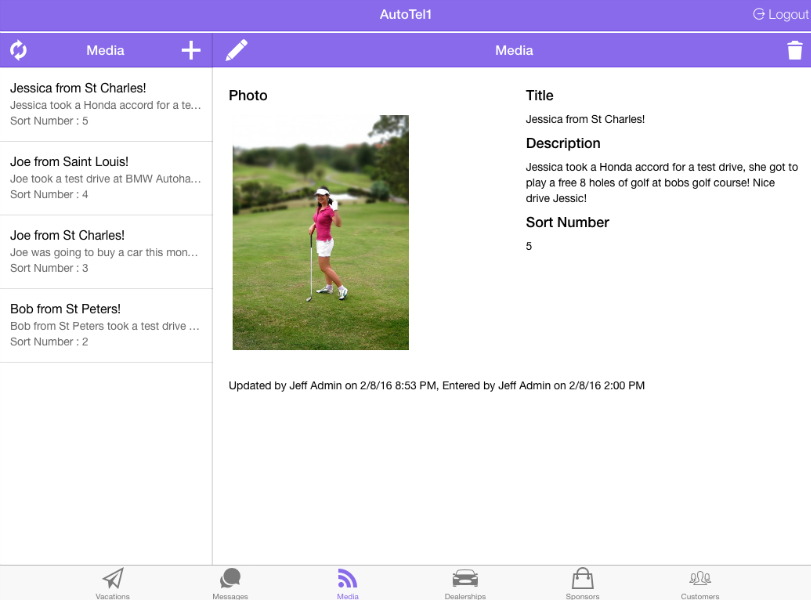
Task: Select the 'Bob from St Peters!' list item
Action: point(106,325)
